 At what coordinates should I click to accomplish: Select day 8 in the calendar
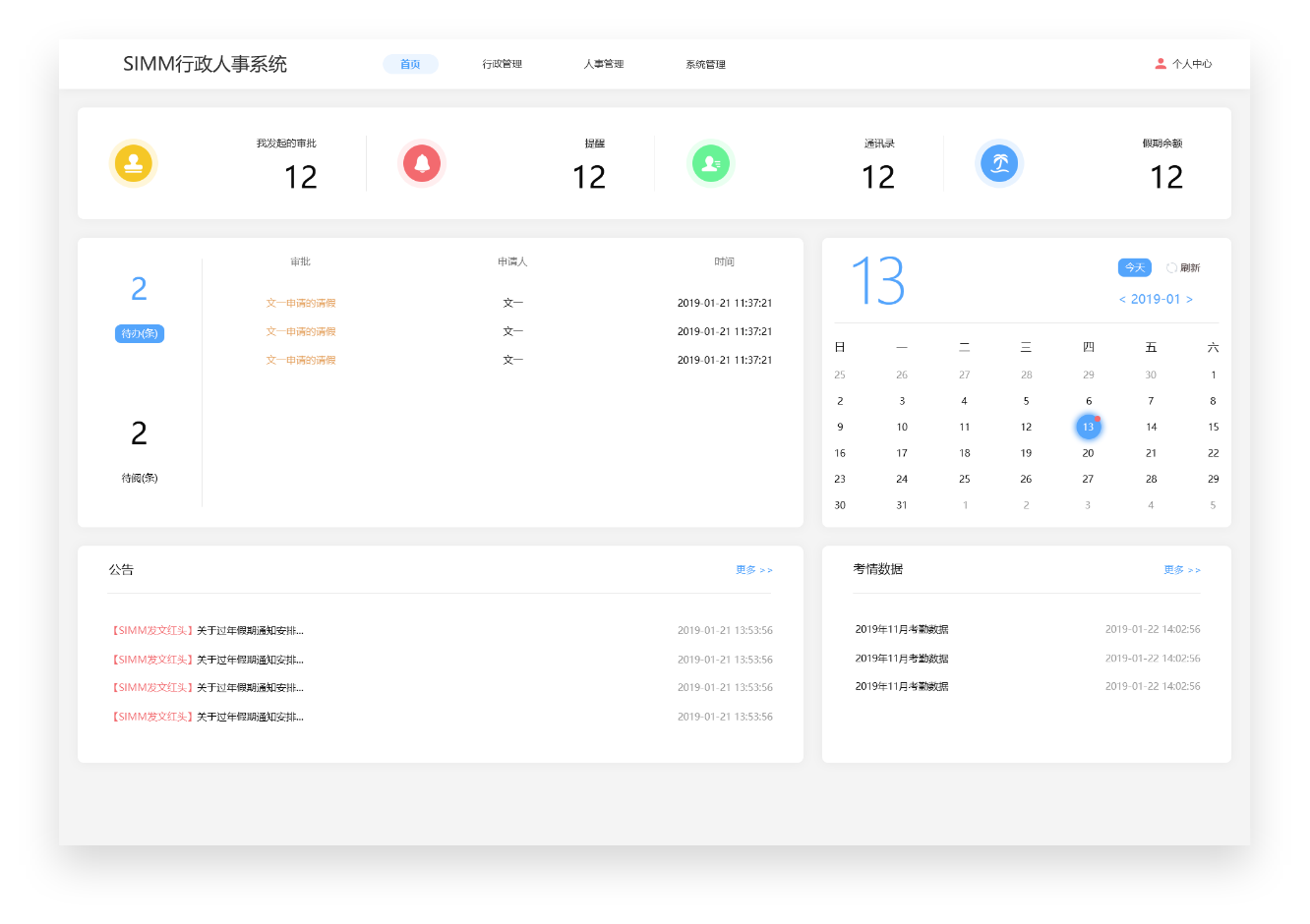coord(1213,401)
